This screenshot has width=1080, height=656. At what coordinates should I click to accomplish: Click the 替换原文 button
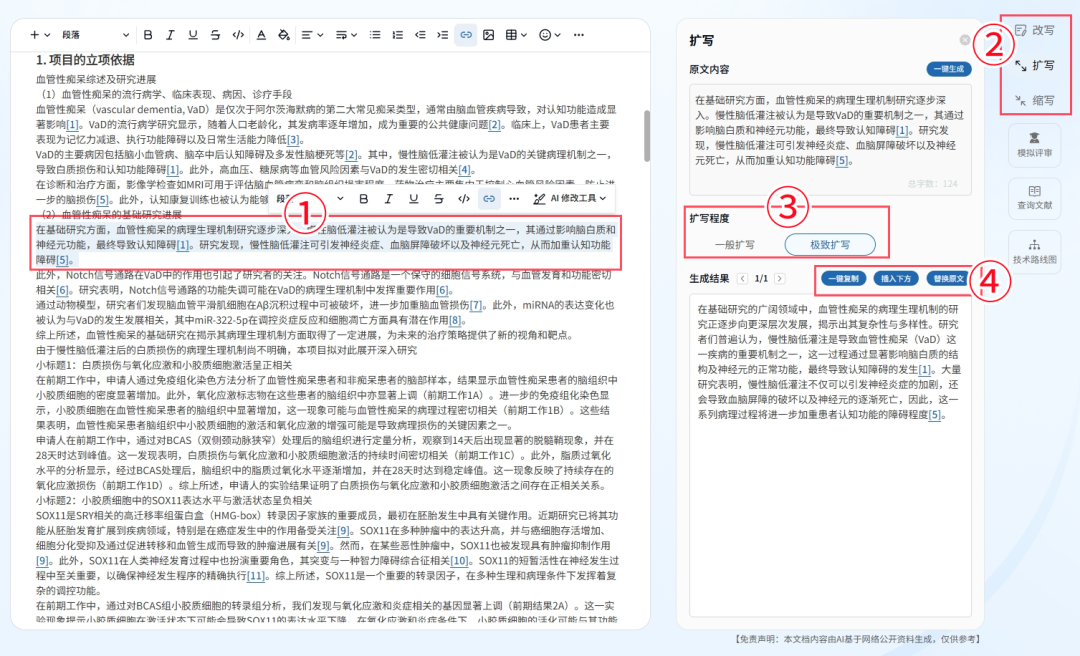pyautogui.click(x=948, y=278)
